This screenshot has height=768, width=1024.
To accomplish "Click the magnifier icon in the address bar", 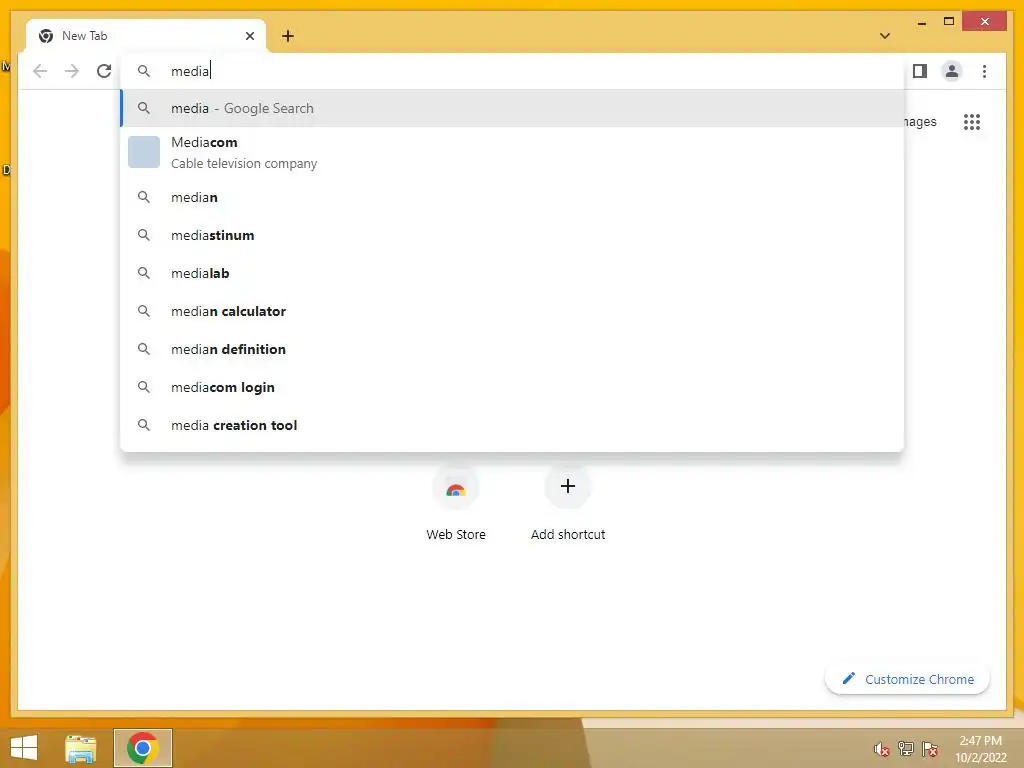I will coord(144,71).
